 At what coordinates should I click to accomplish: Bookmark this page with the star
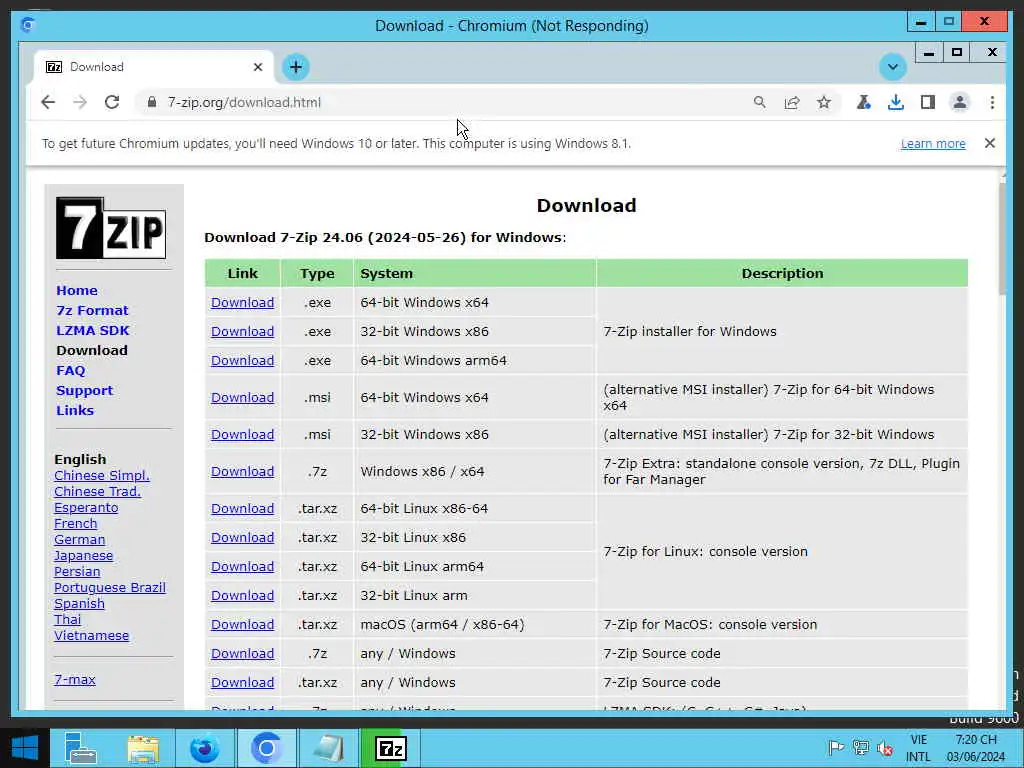coord(824,103)
